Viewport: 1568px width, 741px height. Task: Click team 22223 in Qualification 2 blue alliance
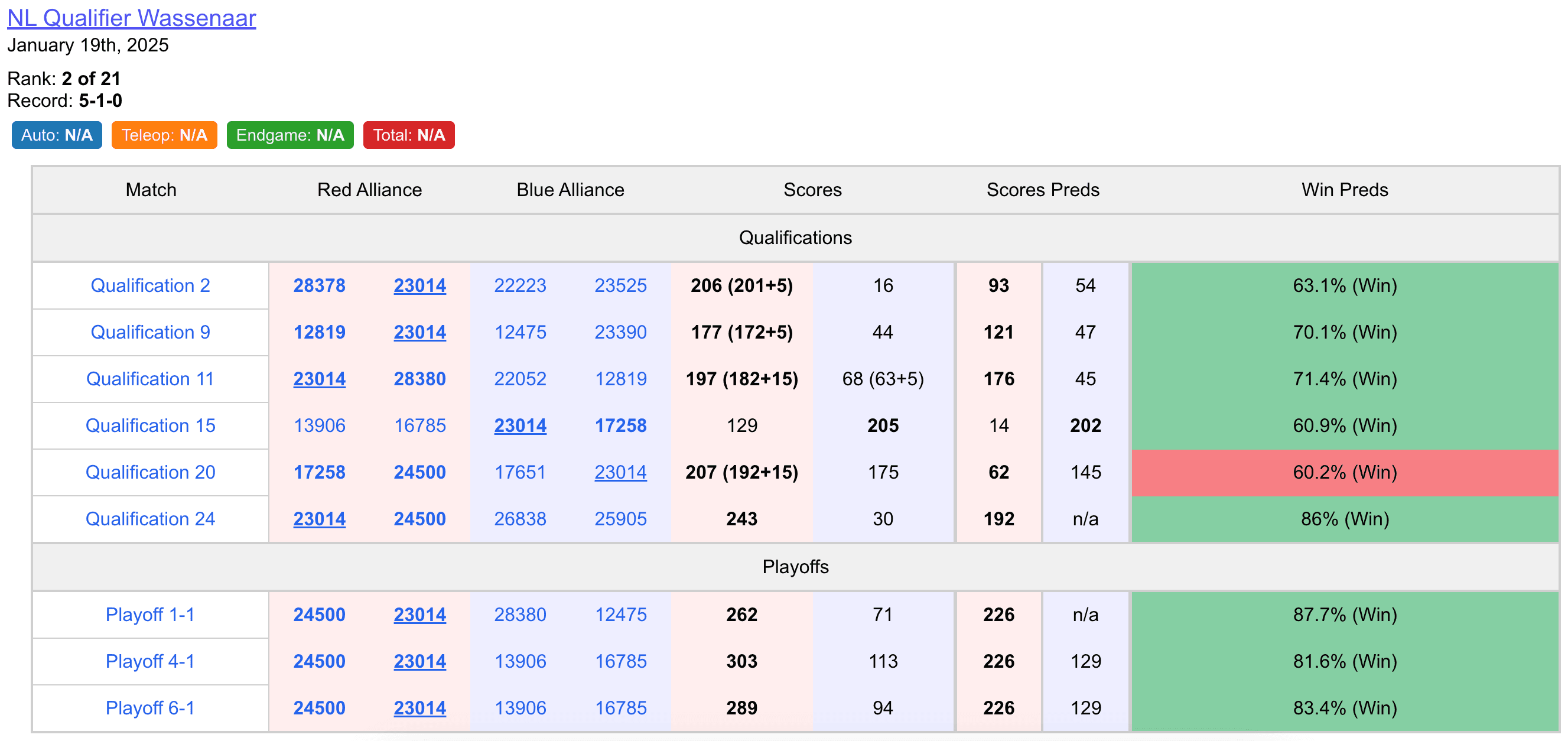[521, 285]
